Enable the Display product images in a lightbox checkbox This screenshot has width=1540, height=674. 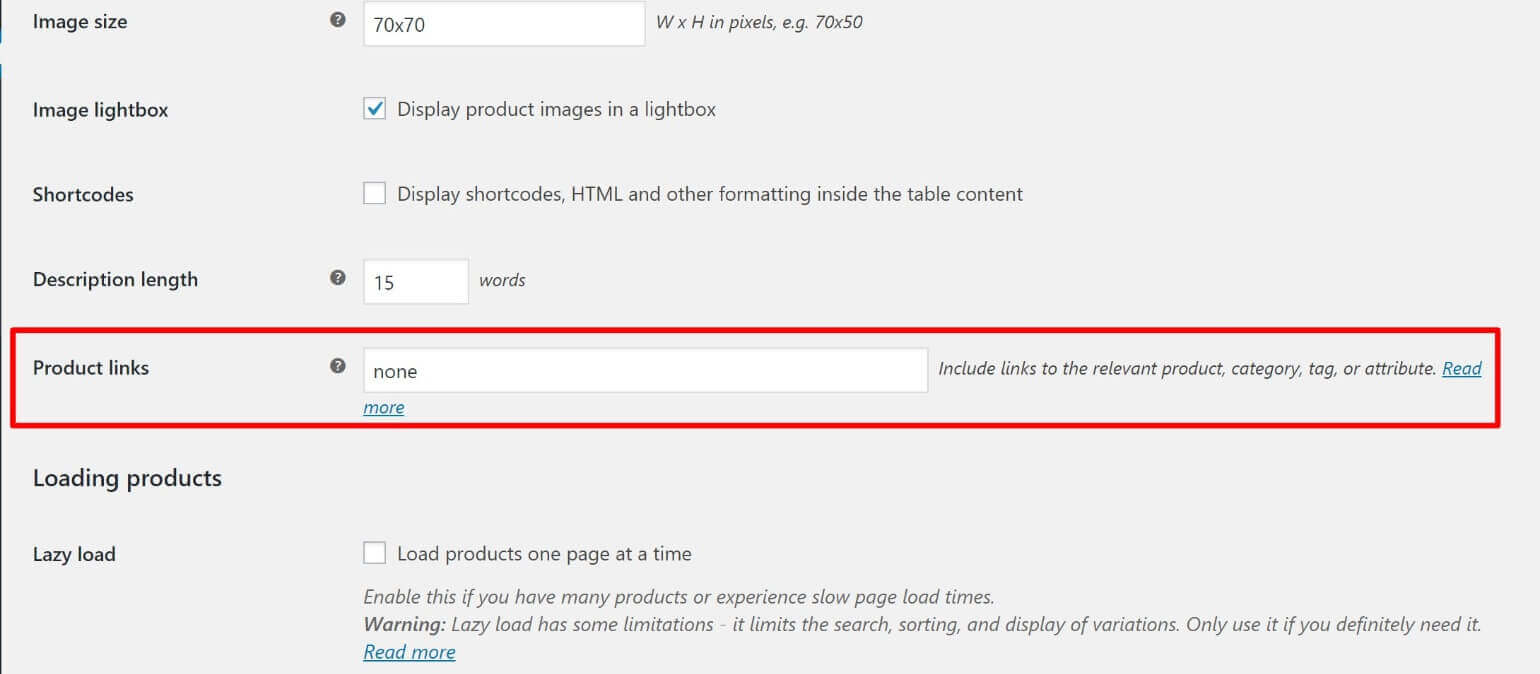pyautogui.click(x=374, y=108)
